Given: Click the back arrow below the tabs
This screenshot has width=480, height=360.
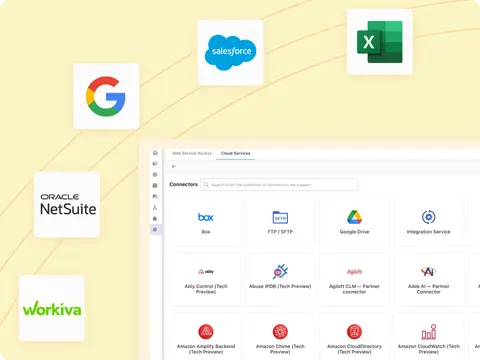Looking at the screenshot, I should (x=174, y=166).
